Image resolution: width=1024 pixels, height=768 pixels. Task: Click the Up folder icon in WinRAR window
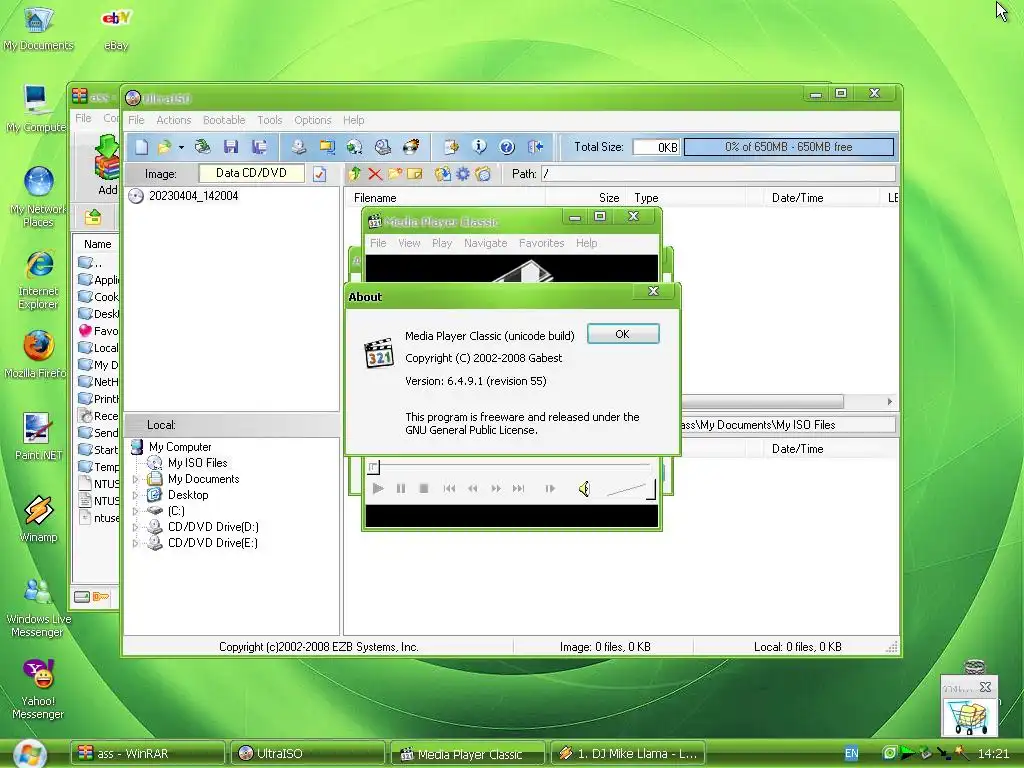(93, 217)
